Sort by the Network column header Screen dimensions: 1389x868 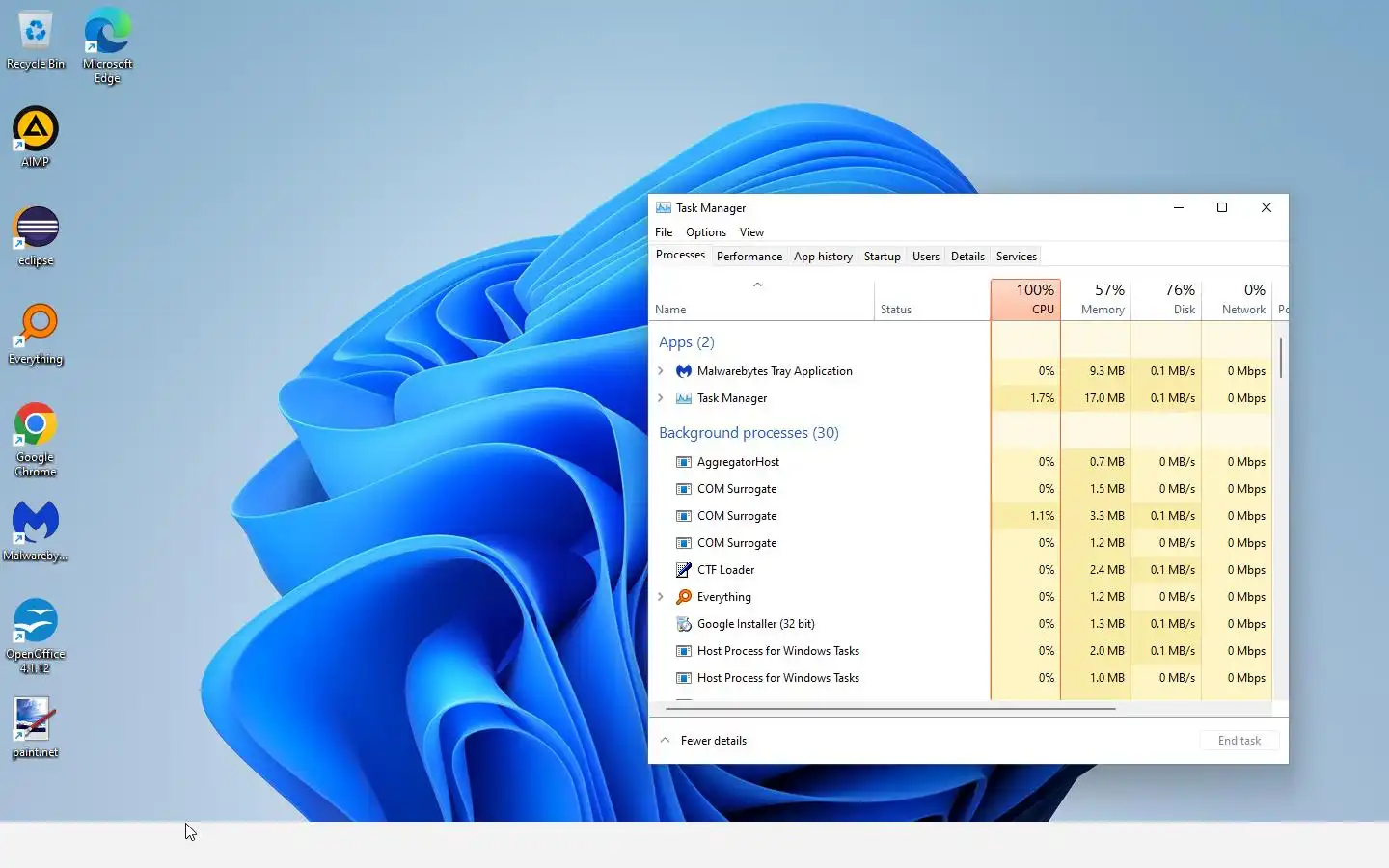coord(1237,300)
